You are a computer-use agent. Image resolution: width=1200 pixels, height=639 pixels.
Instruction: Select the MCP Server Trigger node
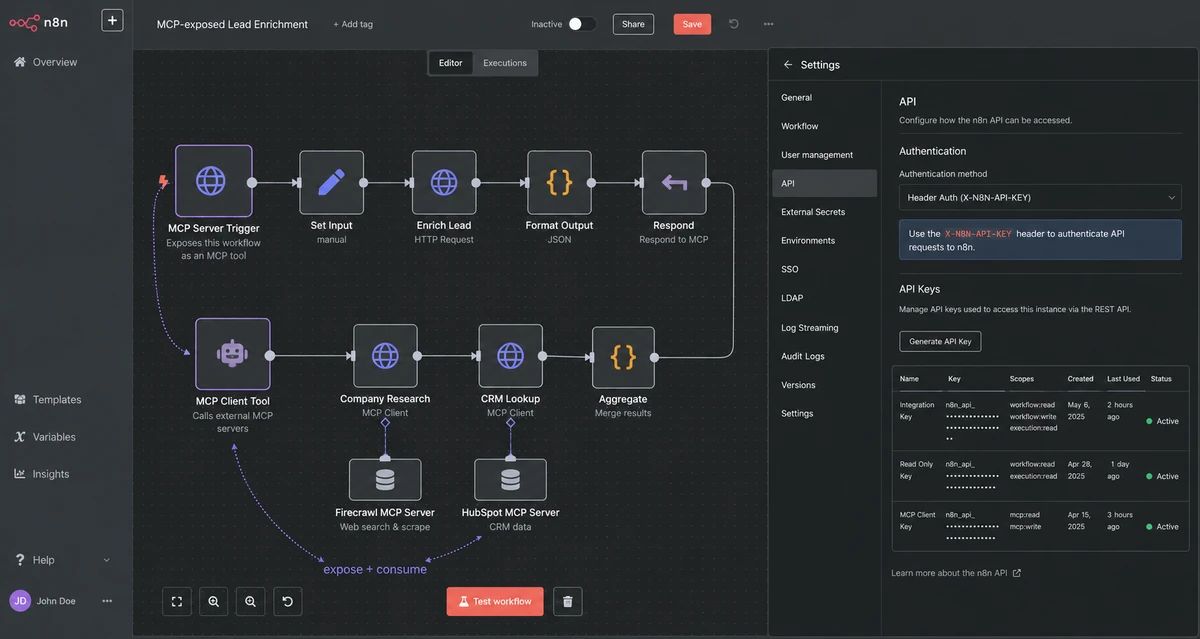point(214,181)
